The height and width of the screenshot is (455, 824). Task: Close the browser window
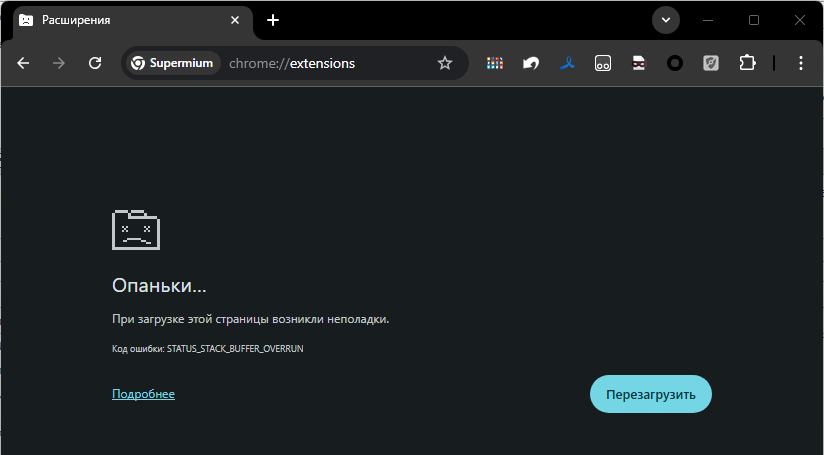pos(799,20)
